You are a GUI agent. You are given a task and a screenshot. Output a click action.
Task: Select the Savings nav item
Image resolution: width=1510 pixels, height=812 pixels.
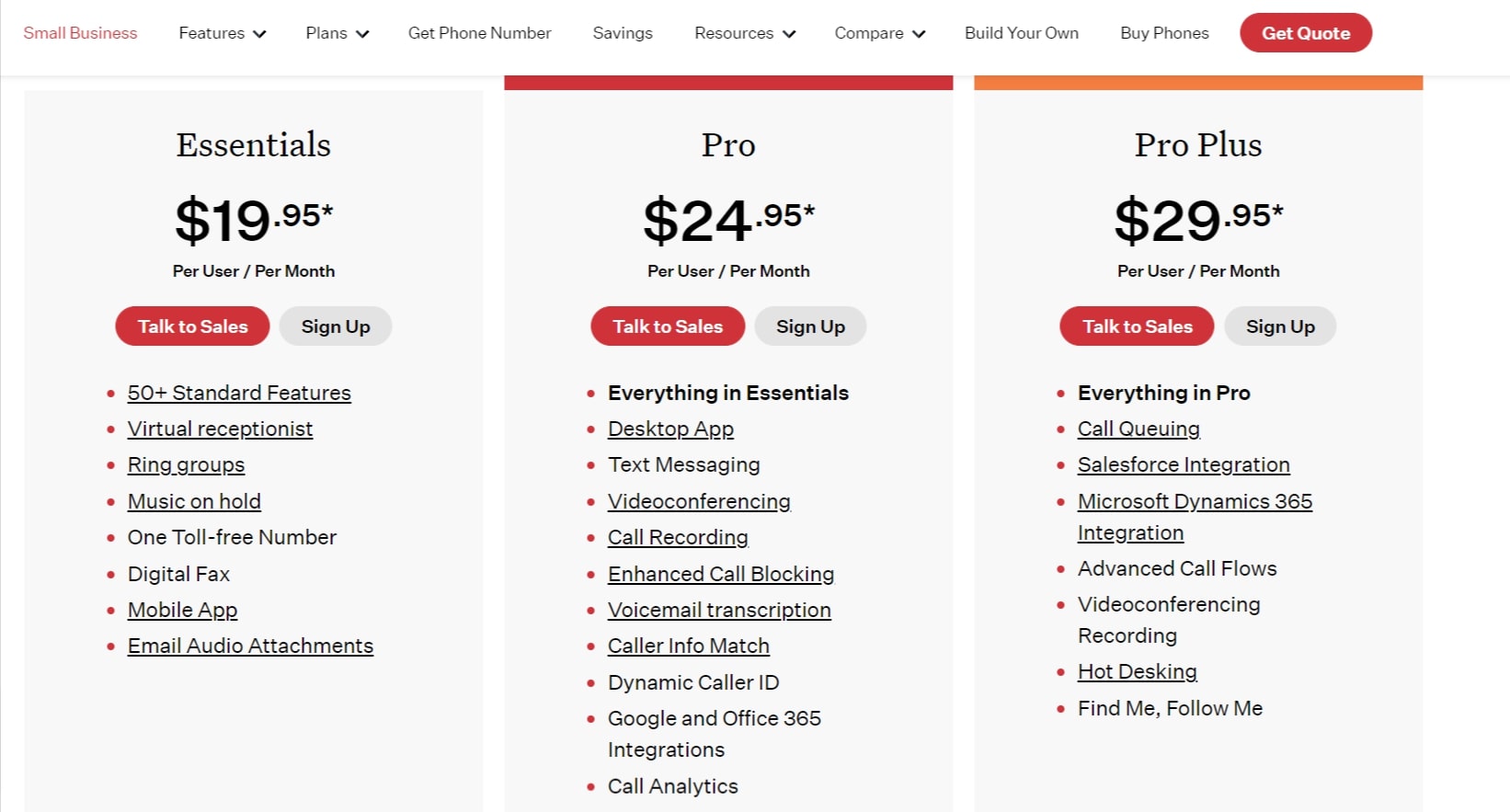point(623,33)
